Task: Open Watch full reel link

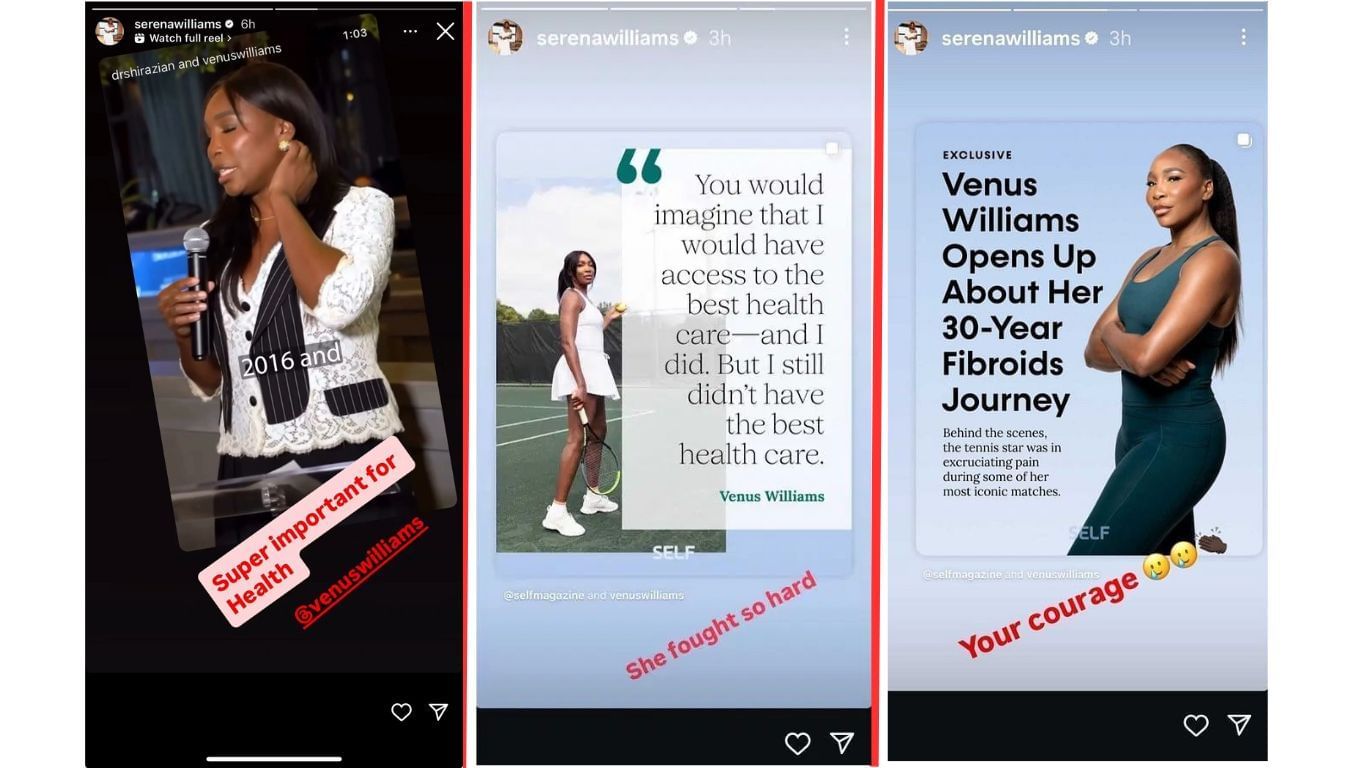Action: pos(183,38)
